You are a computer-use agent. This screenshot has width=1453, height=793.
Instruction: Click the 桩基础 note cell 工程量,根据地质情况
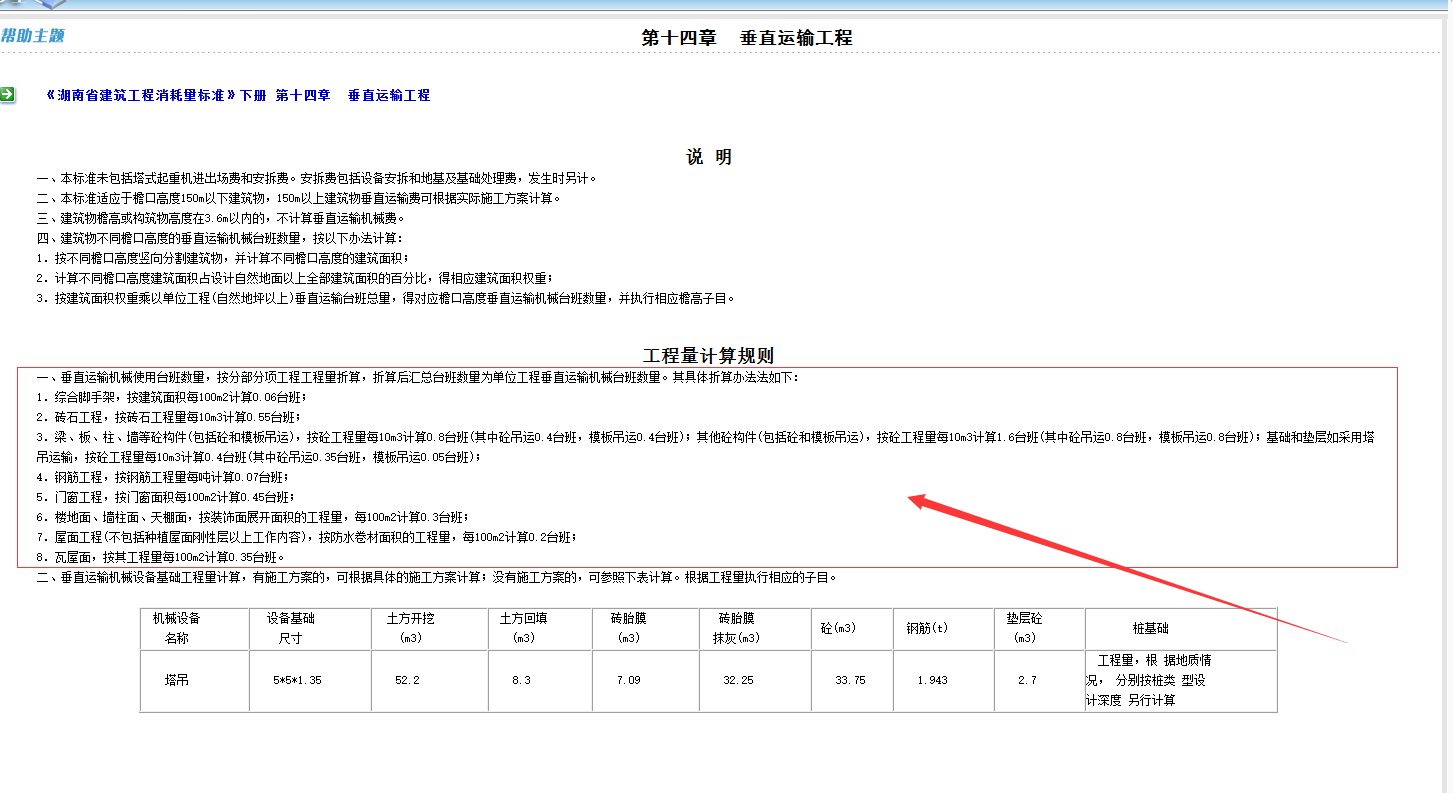point(1181,680)
